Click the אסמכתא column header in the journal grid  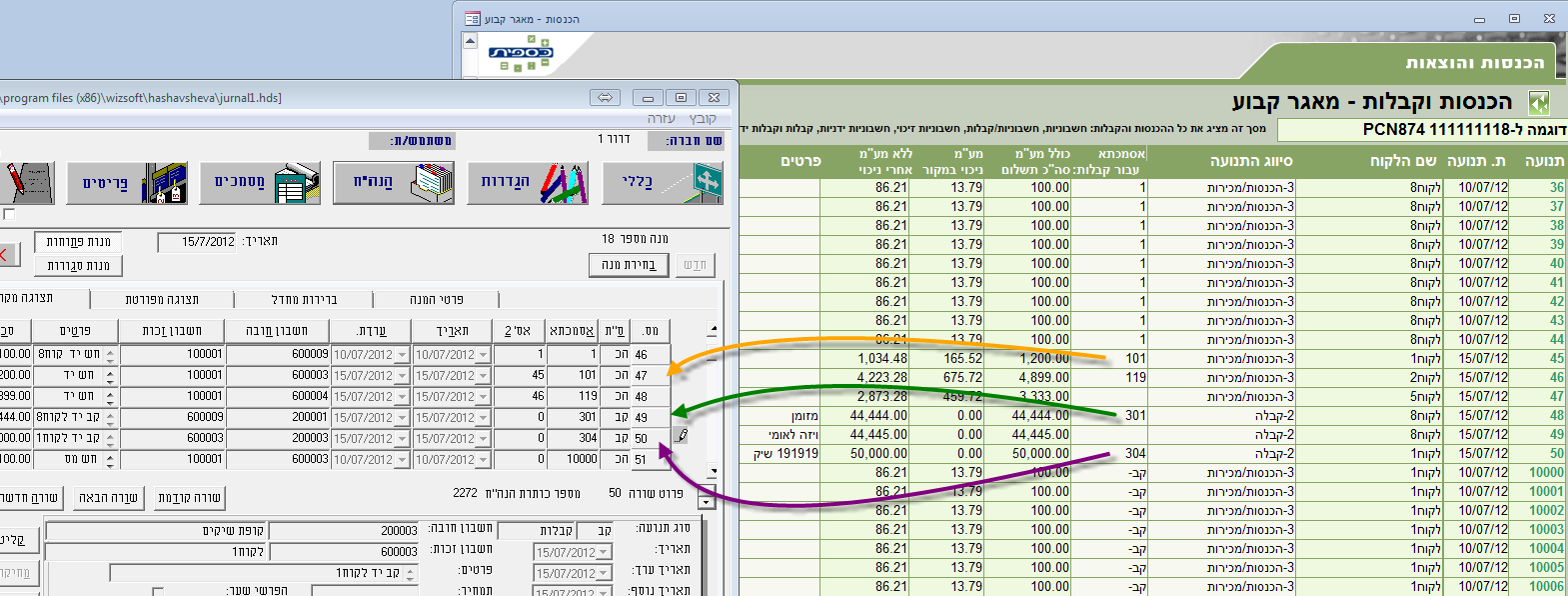(x=572, y=331)
